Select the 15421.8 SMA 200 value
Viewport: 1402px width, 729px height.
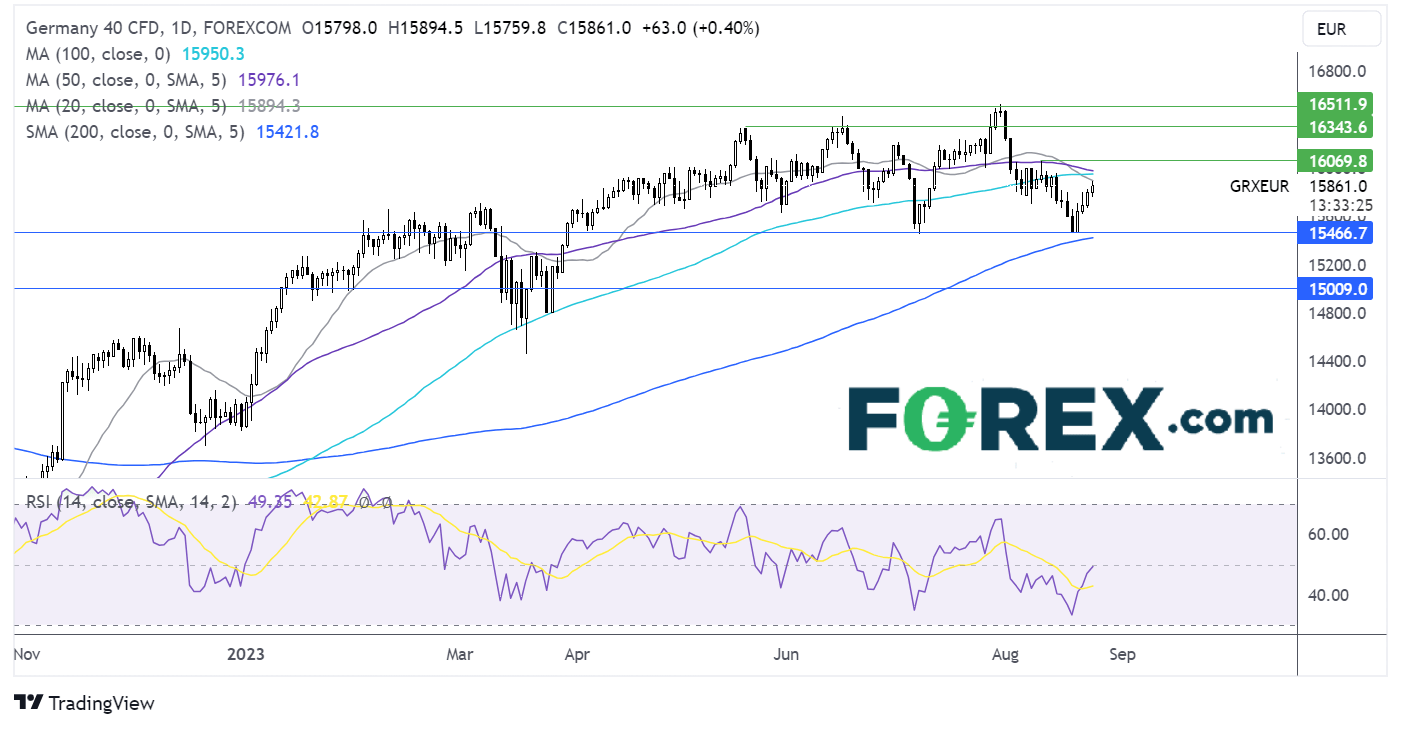coord(287,131)
